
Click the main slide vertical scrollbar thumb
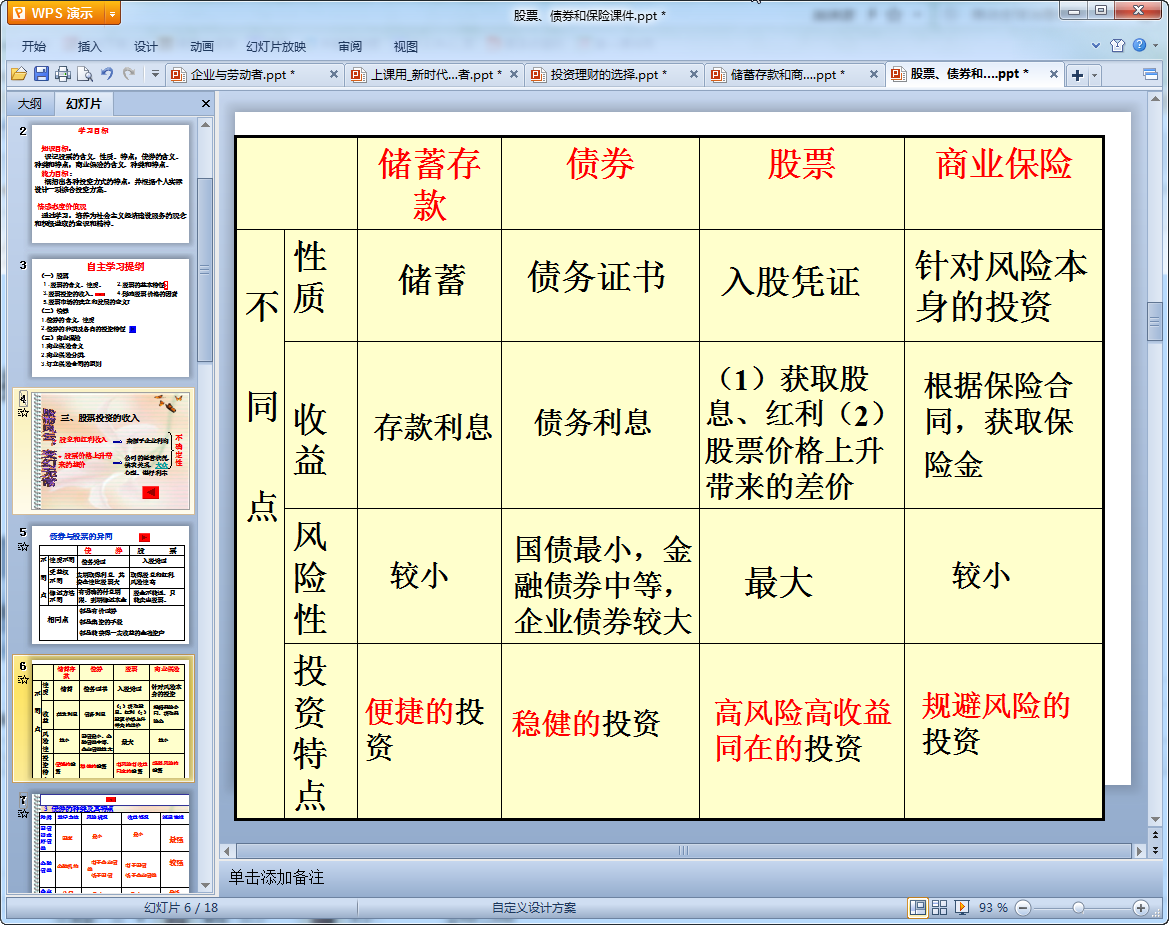click(x=1155, y=322)
